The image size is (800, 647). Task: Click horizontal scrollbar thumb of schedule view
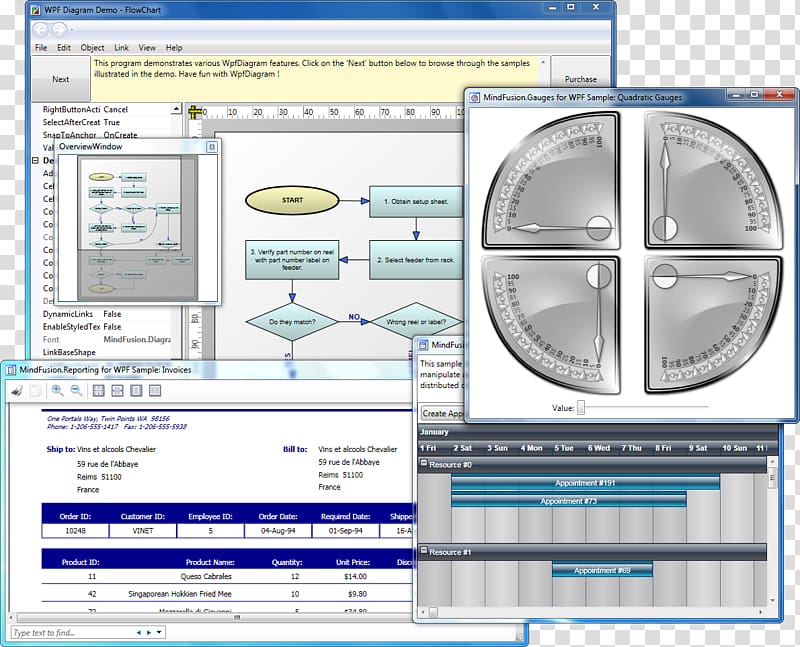tap(433, 612)
